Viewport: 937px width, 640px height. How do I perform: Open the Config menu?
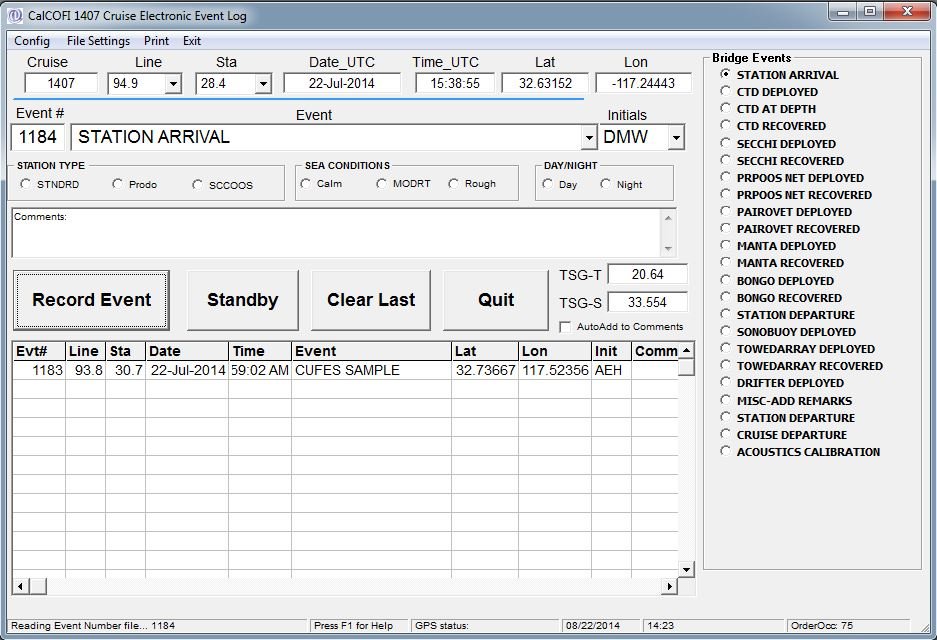point(32,41)
